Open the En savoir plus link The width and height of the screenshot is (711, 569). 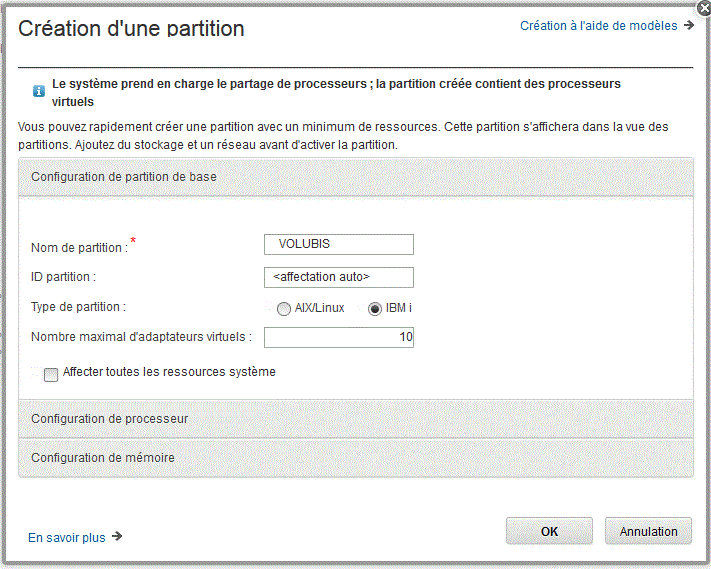coord(67,538)
